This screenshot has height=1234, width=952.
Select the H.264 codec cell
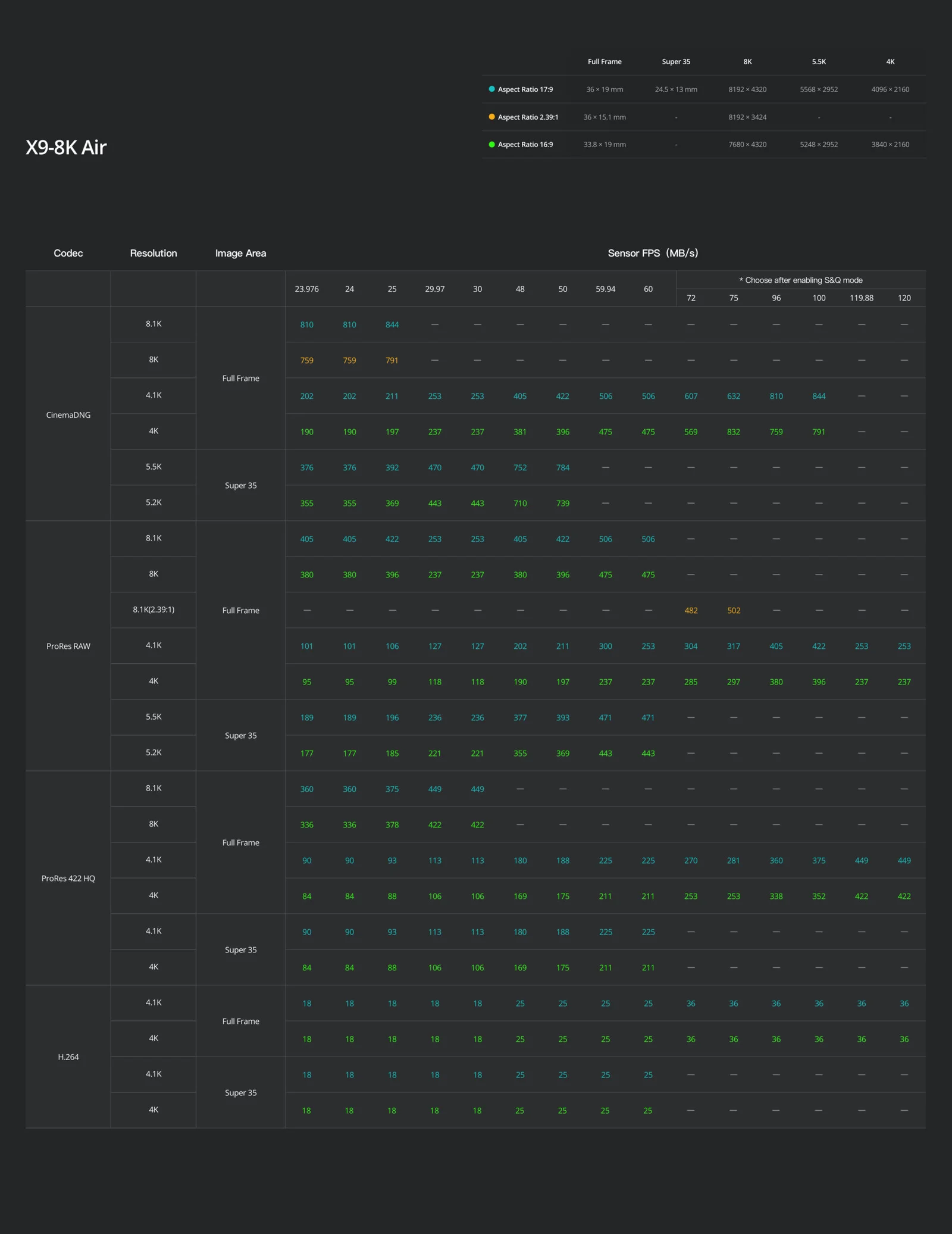(68, 1057)
